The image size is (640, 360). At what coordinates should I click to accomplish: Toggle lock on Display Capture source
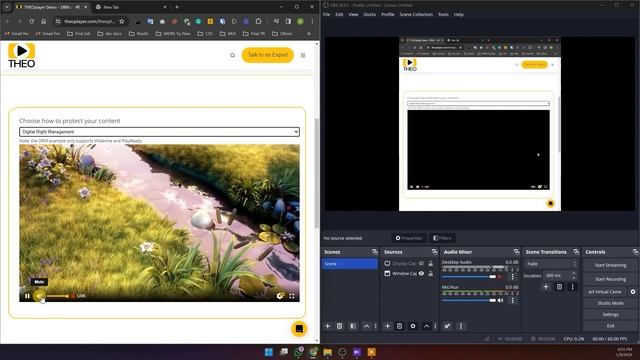click(431, 264)
